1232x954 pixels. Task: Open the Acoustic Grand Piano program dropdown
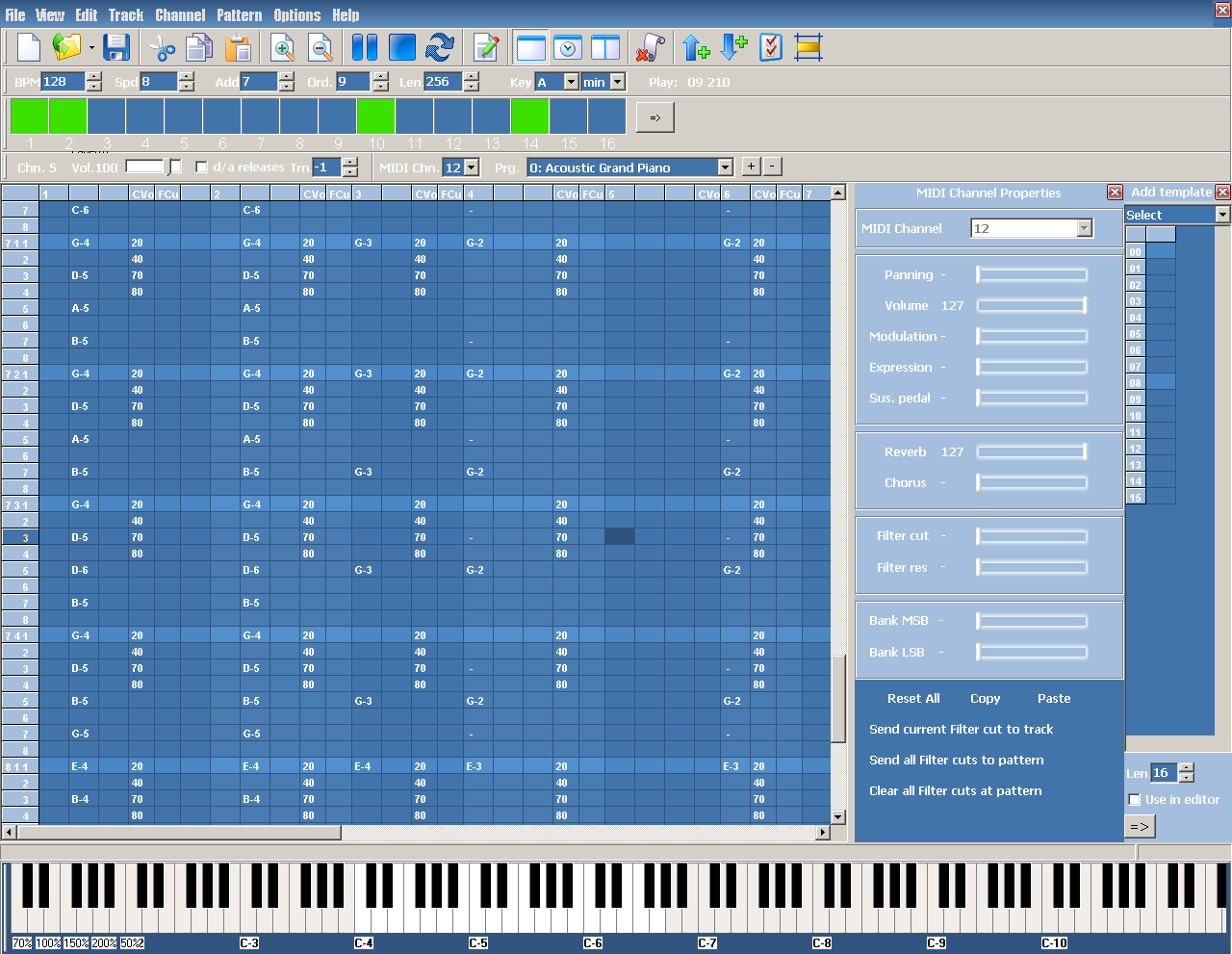coord(725,168)
